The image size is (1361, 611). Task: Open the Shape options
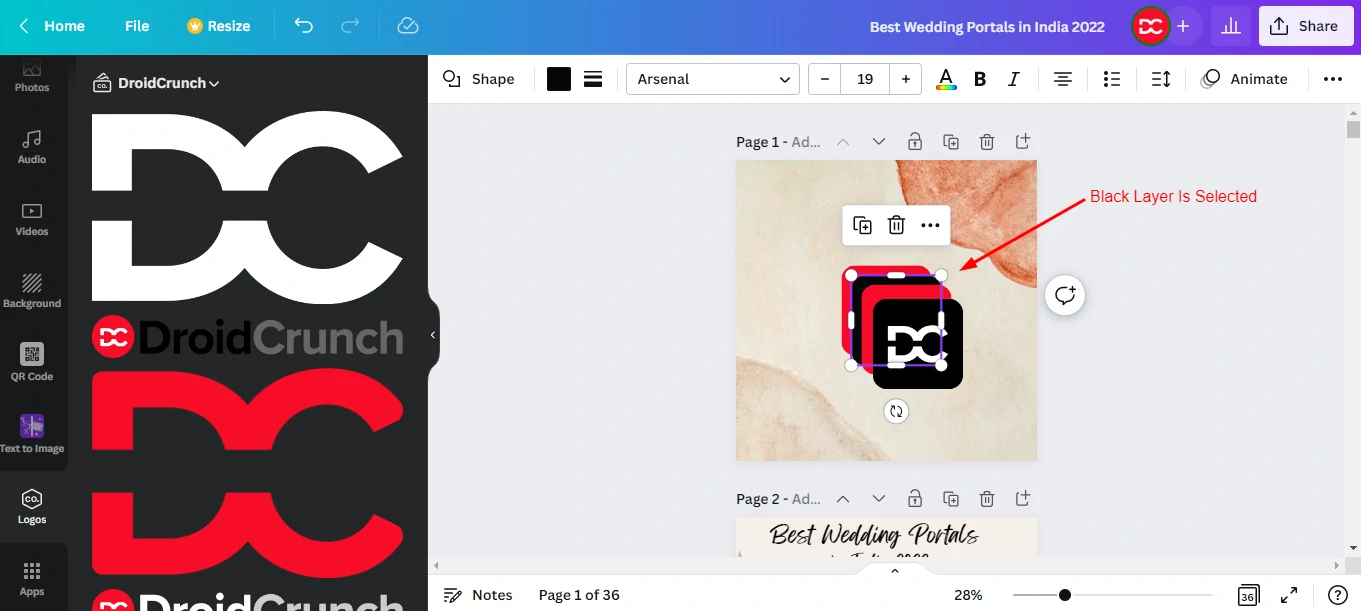pos(479,79)
